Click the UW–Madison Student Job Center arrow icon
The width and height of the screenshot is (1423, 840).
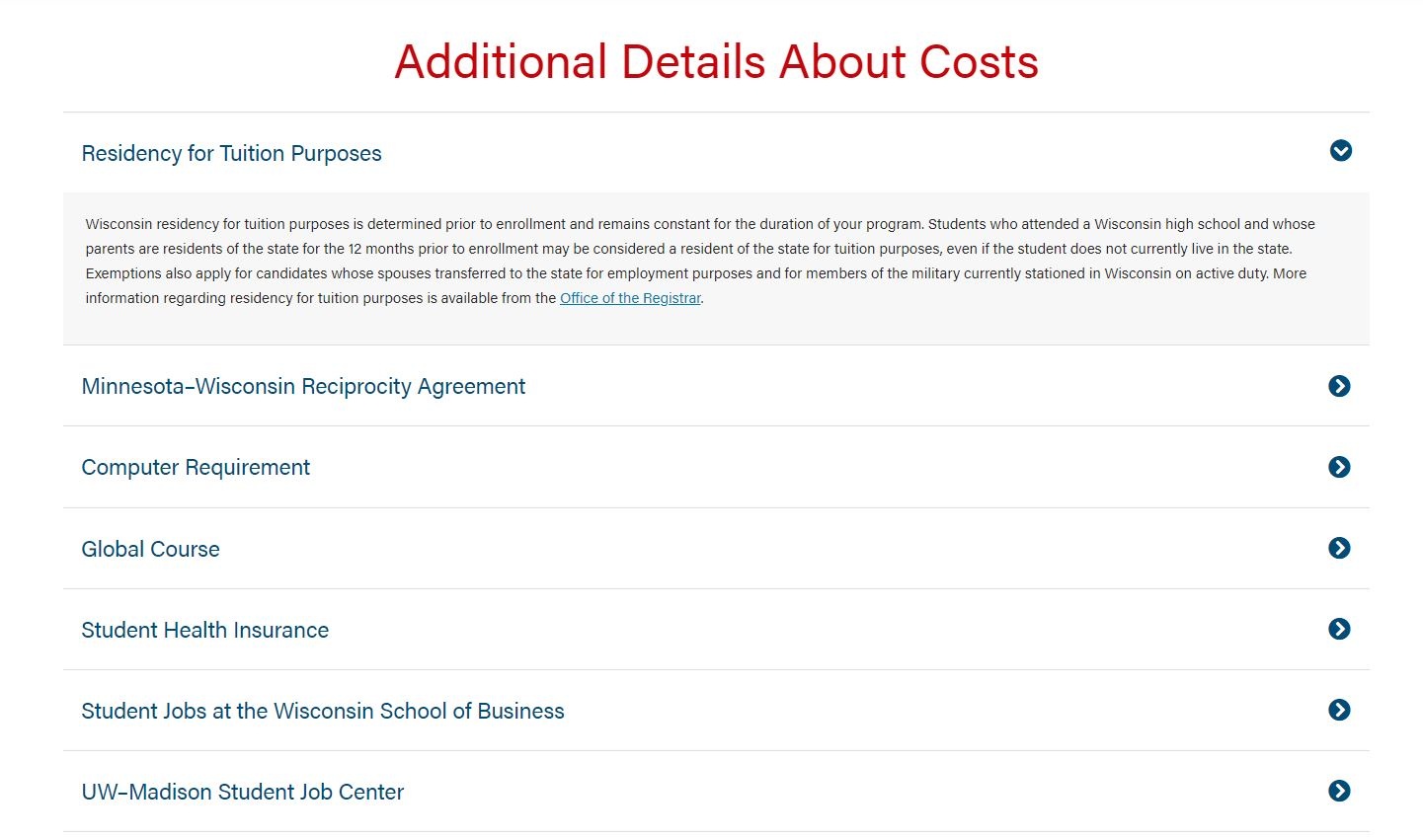1339,791
